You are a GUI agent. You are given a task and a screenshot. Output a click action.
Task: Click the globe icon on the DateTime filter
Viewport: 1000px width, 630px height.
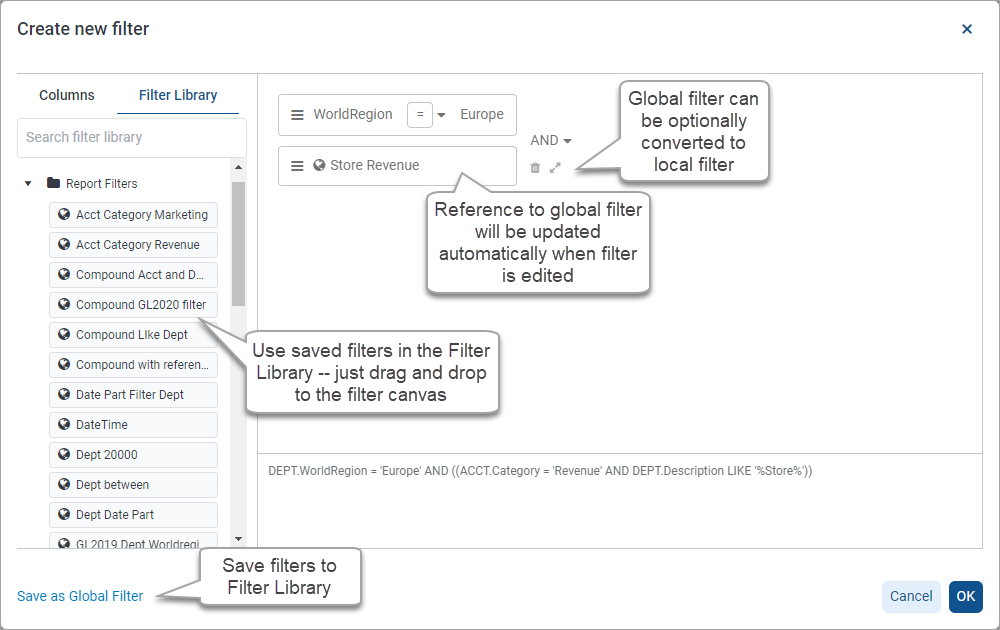pos(64,425)
